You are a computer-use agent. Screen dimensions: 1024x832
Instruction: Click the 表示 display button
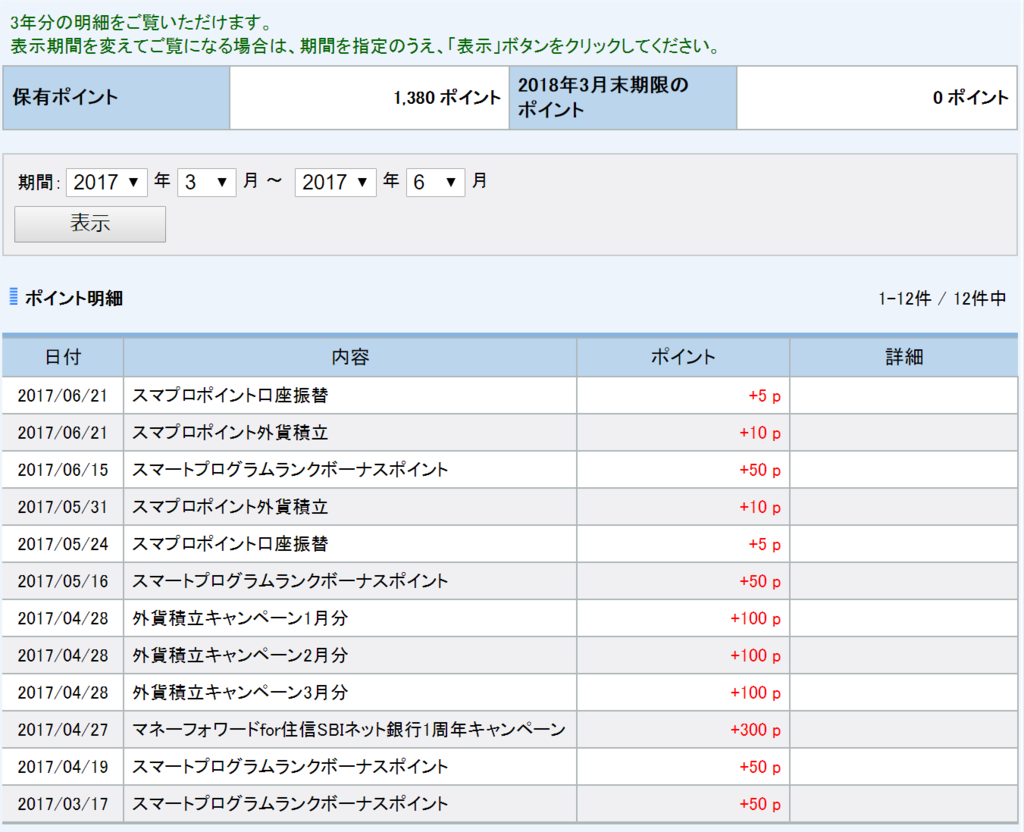pyautogui.click(x=89, y=223)
